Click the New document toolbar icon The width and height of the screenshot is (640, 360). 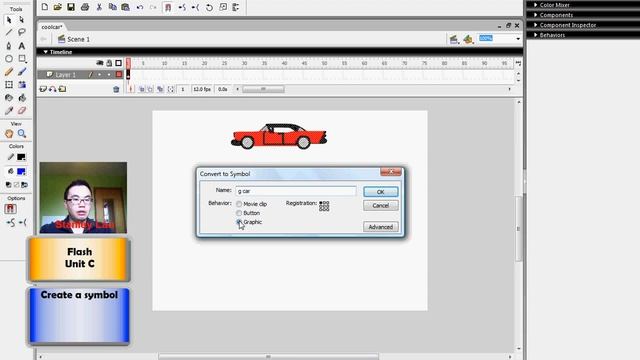(x=44, y=7)
